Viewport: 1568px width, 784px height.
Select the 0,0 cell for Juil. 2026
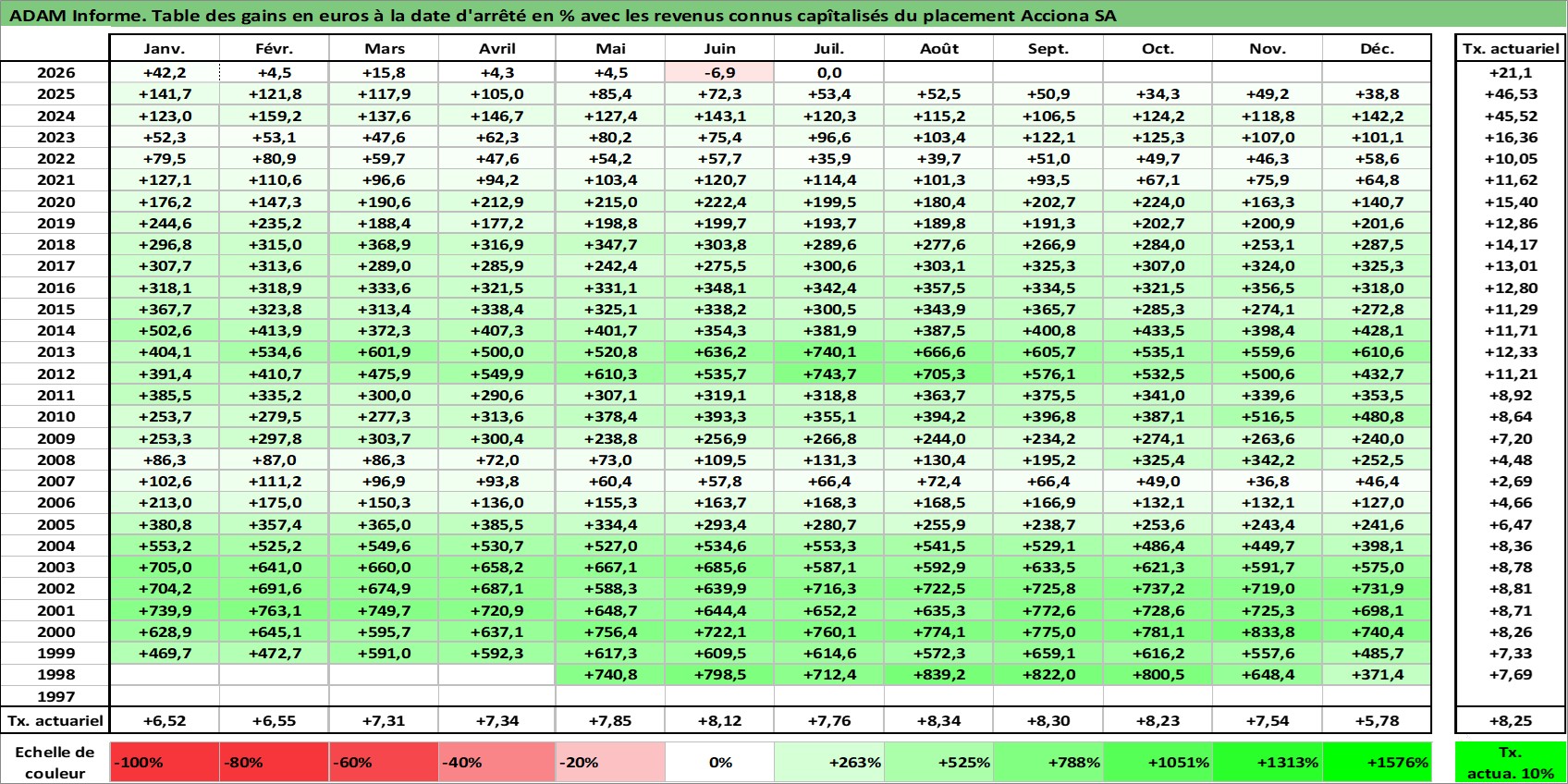pos(829,72)
